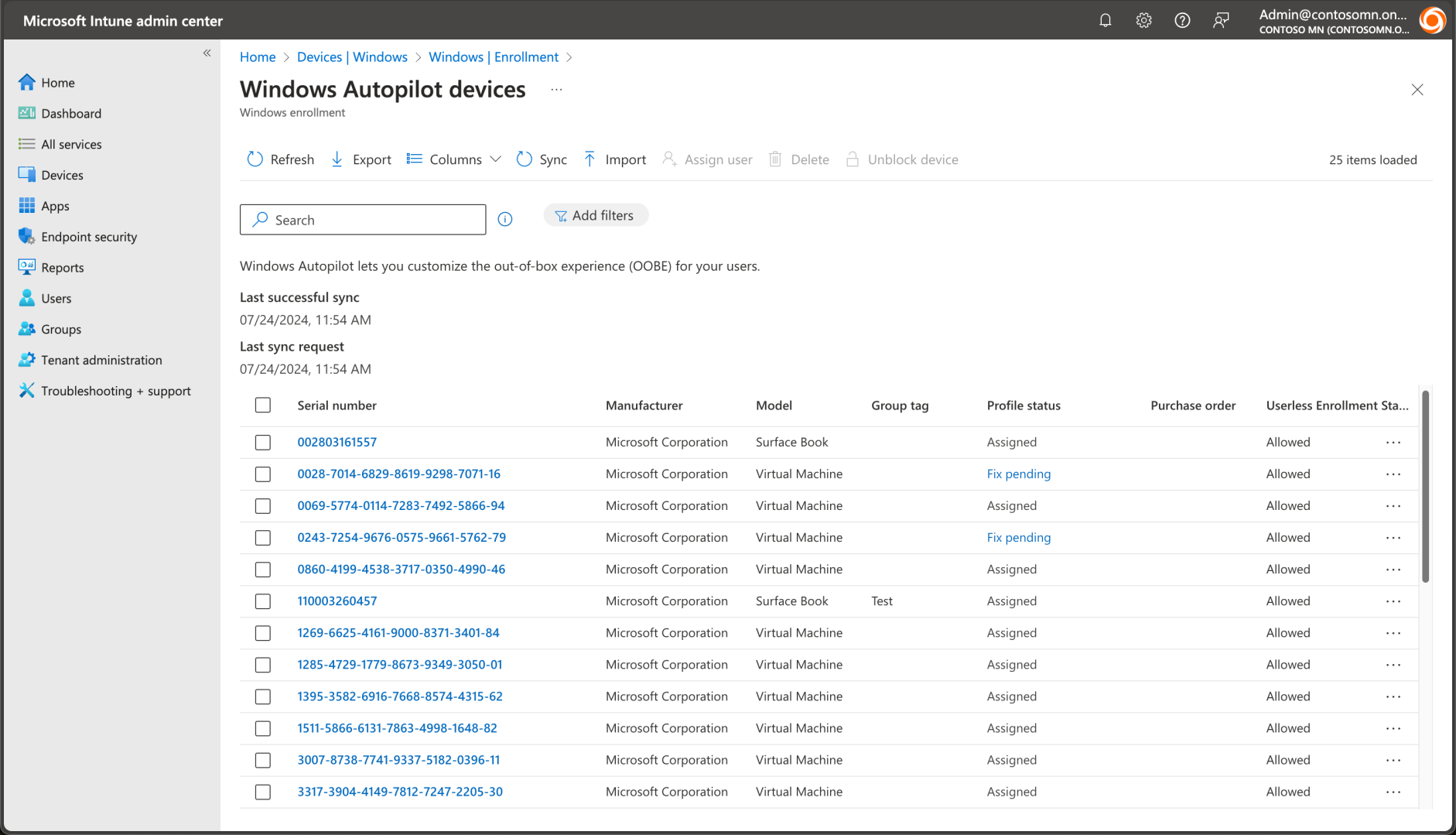This screenshot has height=835, width=1456.
Task: Select all devices with header checkbox
Action: (x=263, y=406)
